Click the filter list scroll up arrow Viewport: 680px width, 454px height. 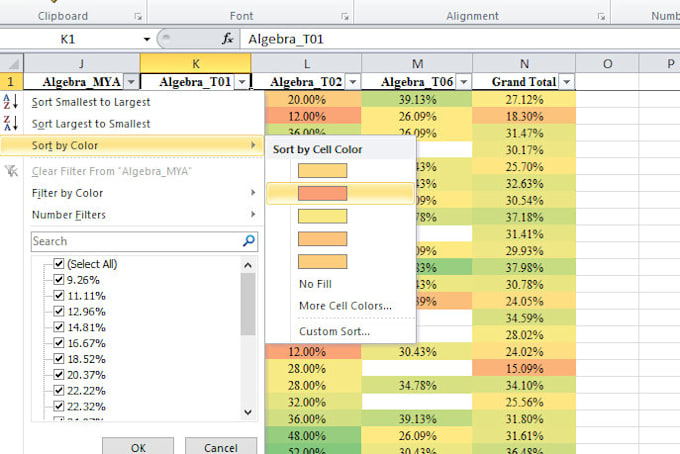click(248, 265)
